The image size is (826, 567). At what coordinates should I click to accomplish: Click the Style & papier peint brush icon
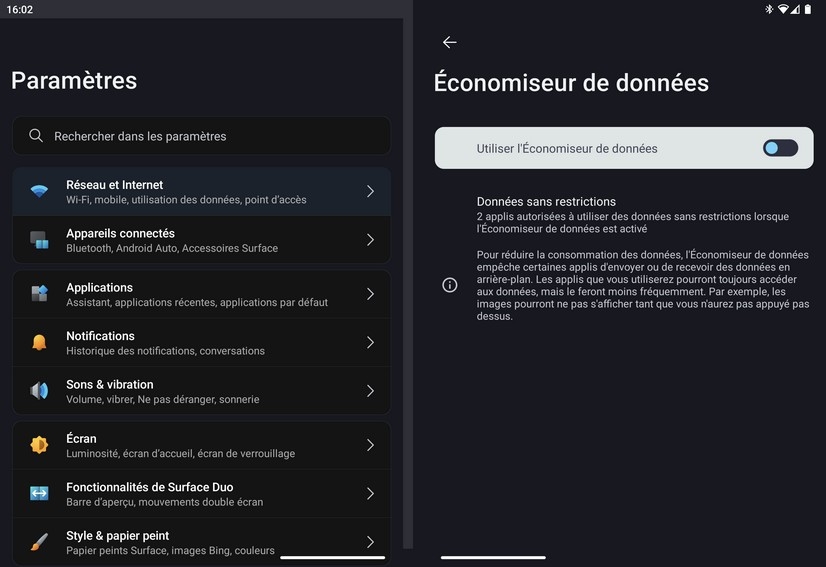point(39,542)
